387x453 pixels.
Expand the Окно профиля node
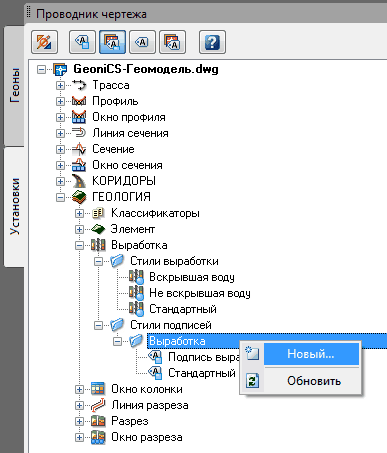click(60, 117)
